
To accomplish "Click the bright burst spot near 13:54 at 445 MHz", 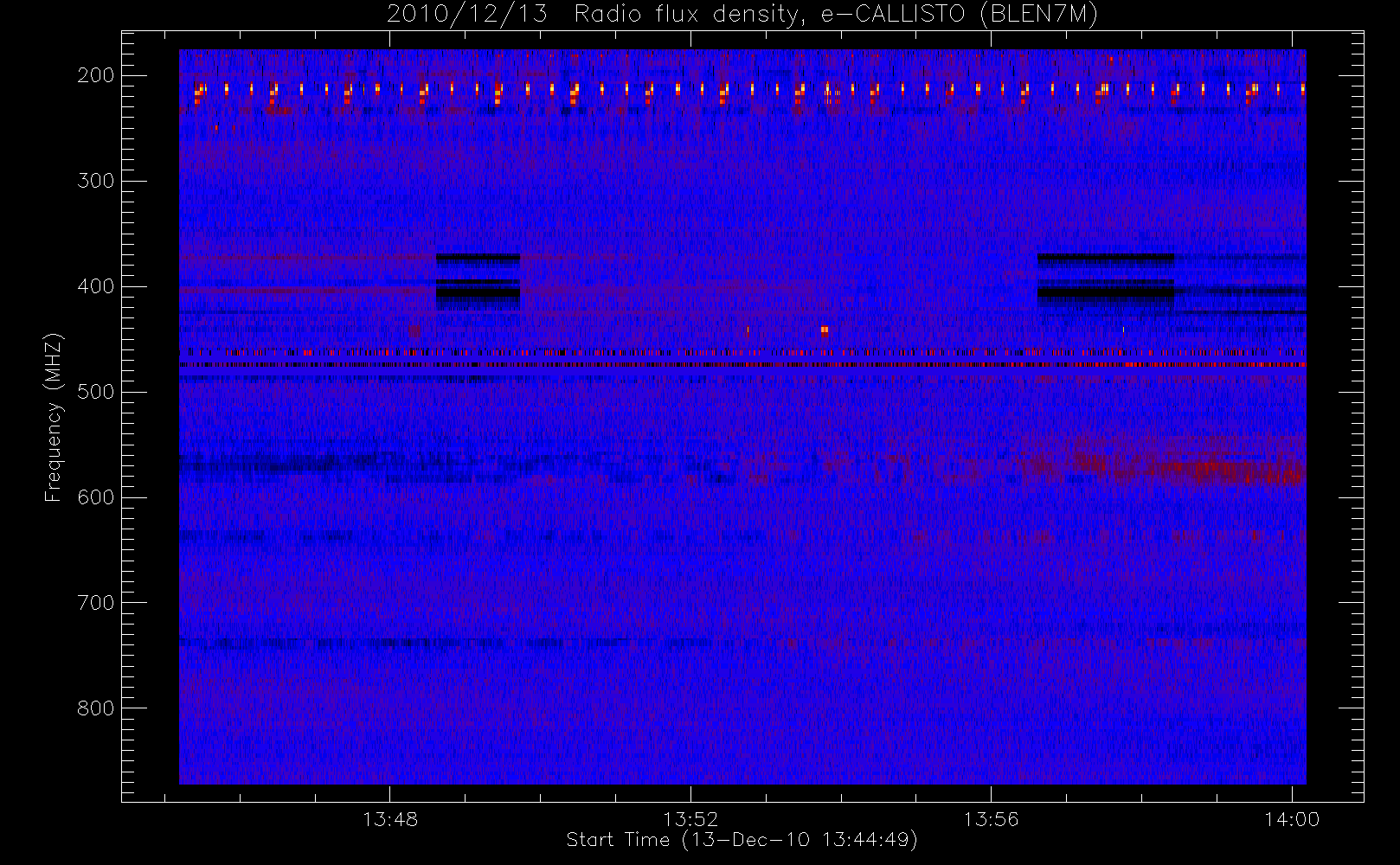I will tap(825, 330).
